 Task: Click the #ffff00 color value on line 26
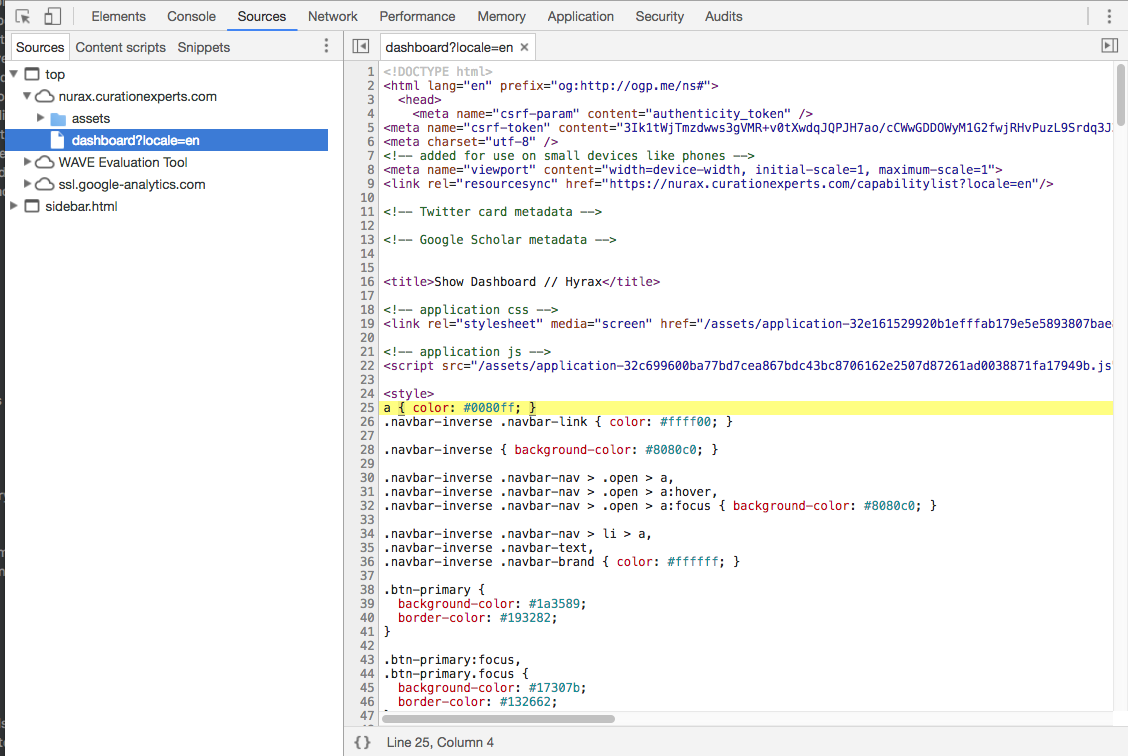[x=685, y=422]
